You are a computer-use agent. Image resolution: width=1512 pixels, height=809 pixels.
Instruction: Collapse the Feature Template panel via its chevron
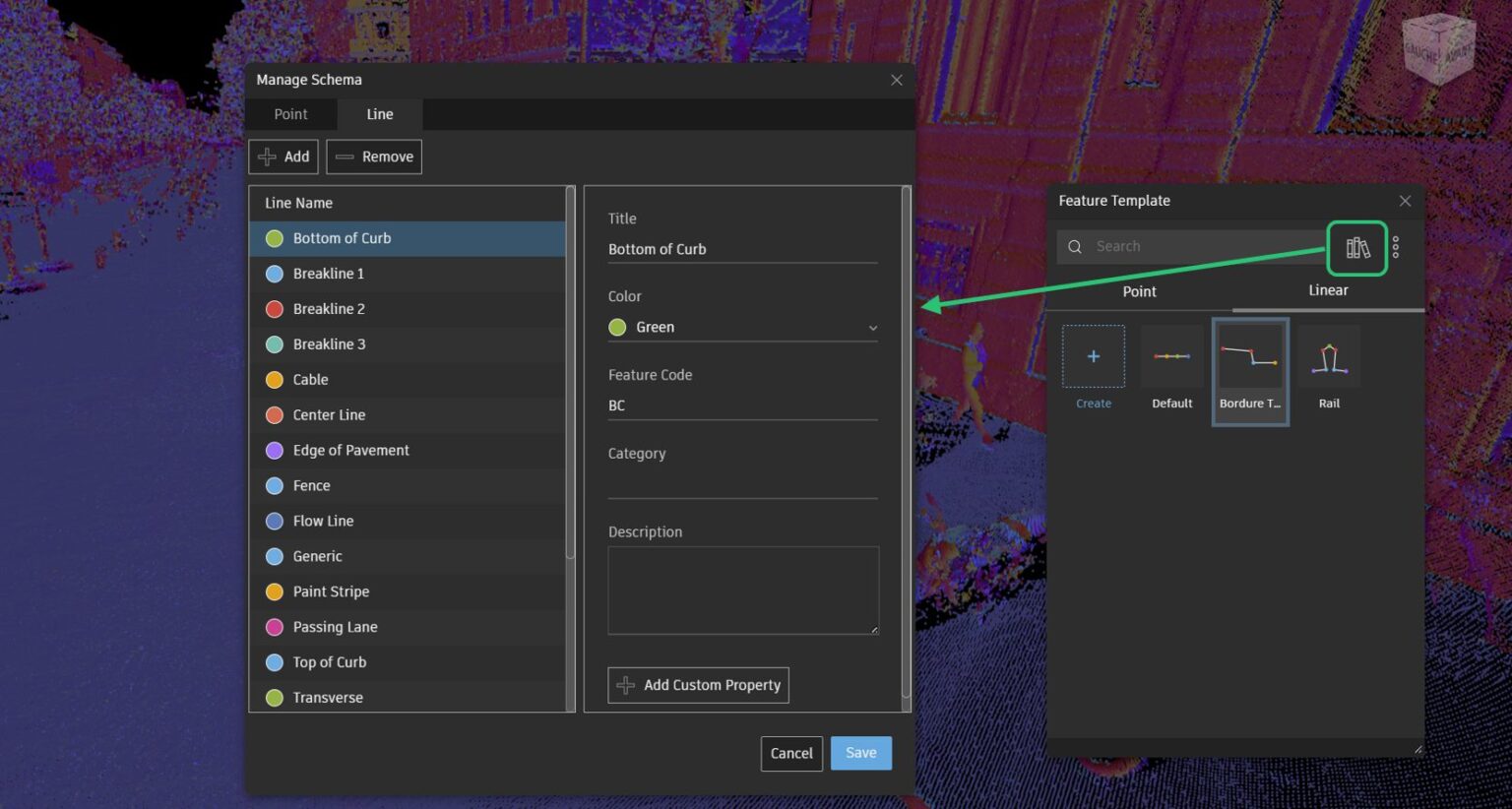click(1405, 201)
